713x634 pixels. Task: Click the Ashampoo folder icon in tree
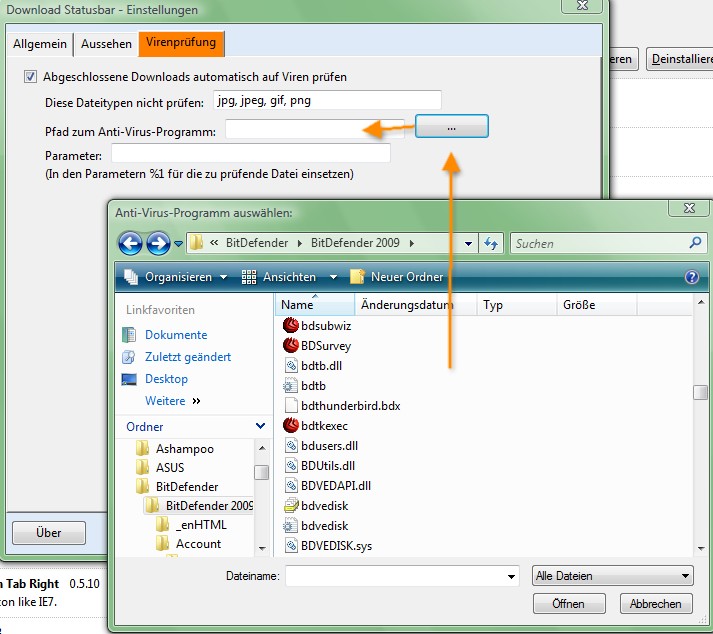click(x=142, y=448)
